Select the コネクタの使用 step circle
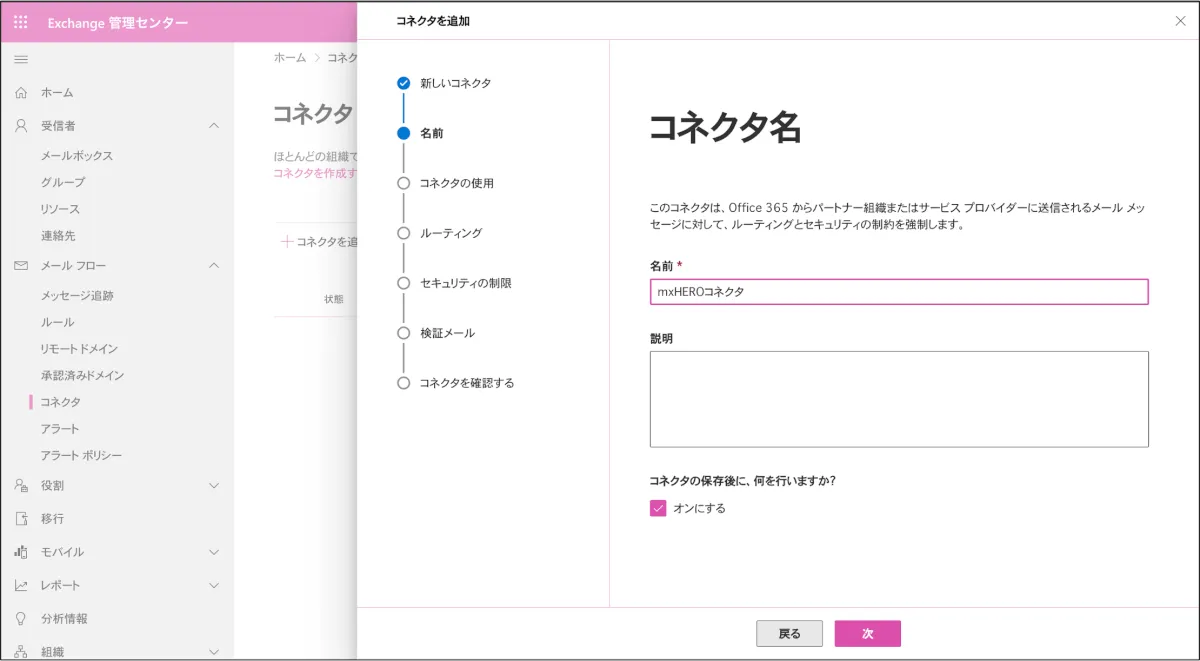 click(404, 183)
